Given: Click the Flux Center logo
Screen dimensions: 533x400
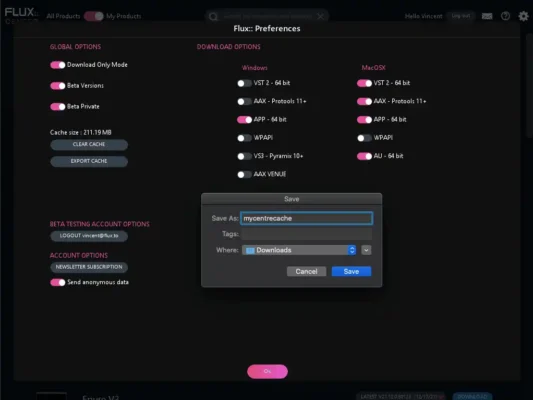Looking at the screenshot, I should point(21,16).
